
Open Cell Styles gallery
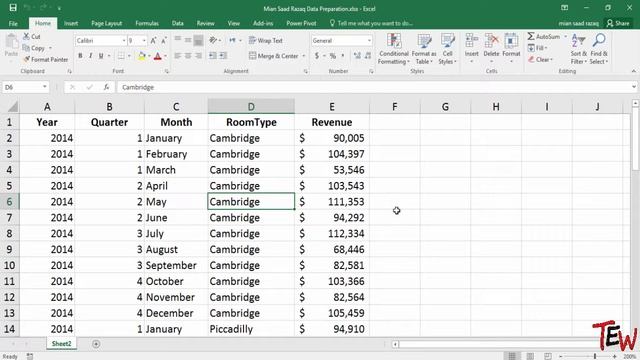pos(447,49)
